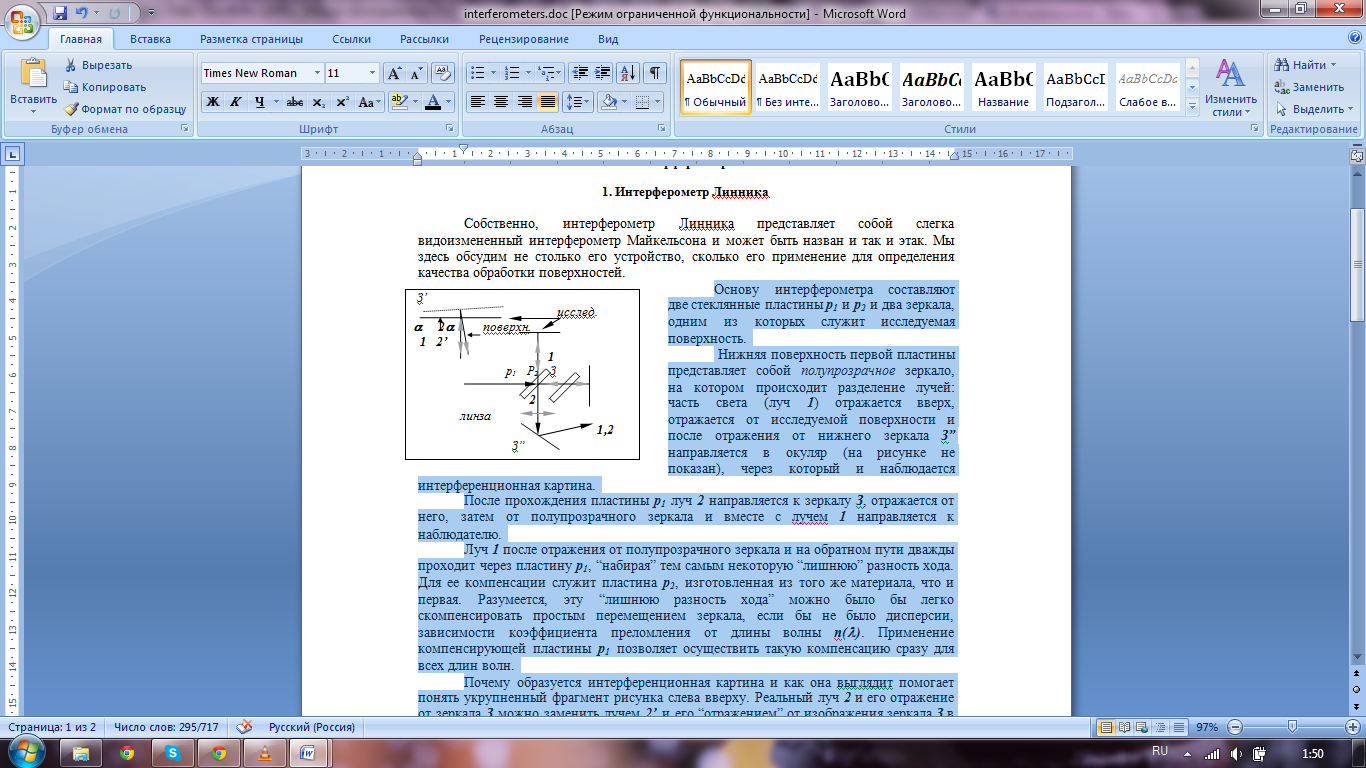The width and height of the screenshot is (1366, 768).
Task: Open font name Times New Roman dropdown
Action: click(318, 73)
